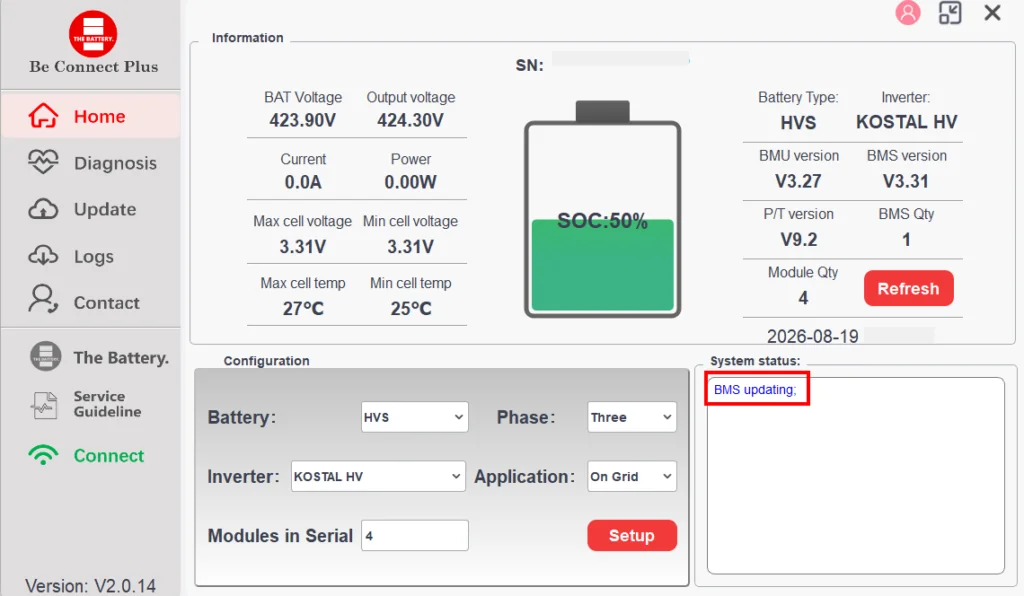Click the SN: label
Image resolution: width=1024 pixels, height=596 pixels.
pyautogui.click(x=530, y=65)
